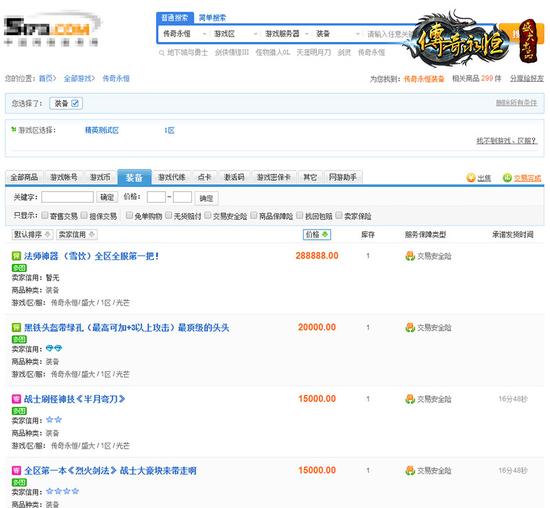Click the orange search button
Screen dimensions: 550x508
[522, 34]
